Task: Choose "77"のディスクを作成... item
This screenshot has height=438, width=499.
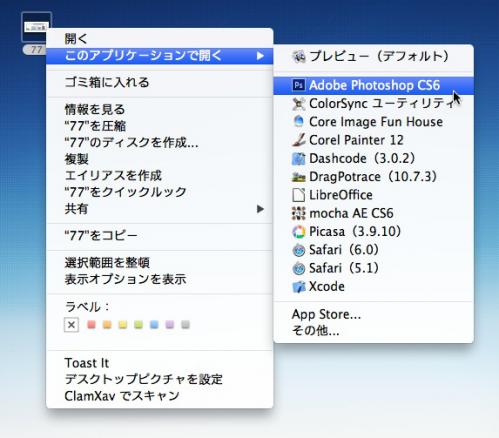Action: point(160,143)
